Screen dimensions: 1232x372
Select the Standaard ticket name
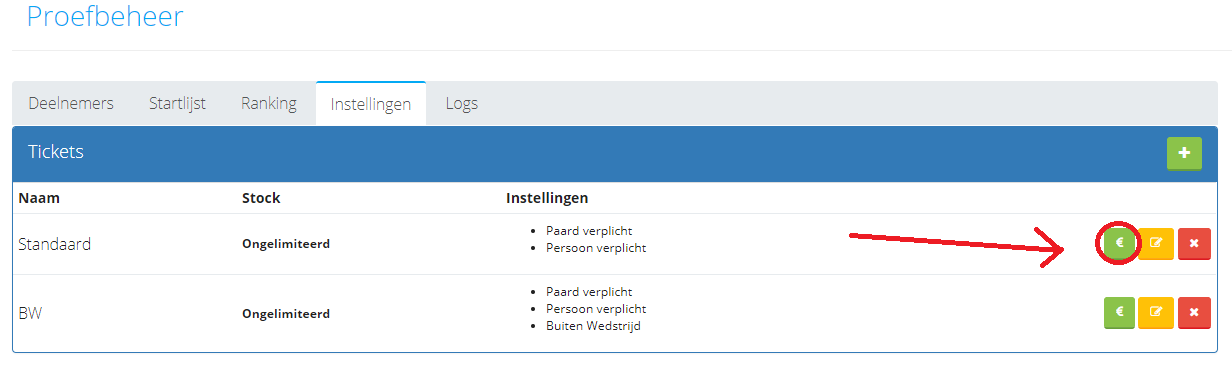[55, 244]
